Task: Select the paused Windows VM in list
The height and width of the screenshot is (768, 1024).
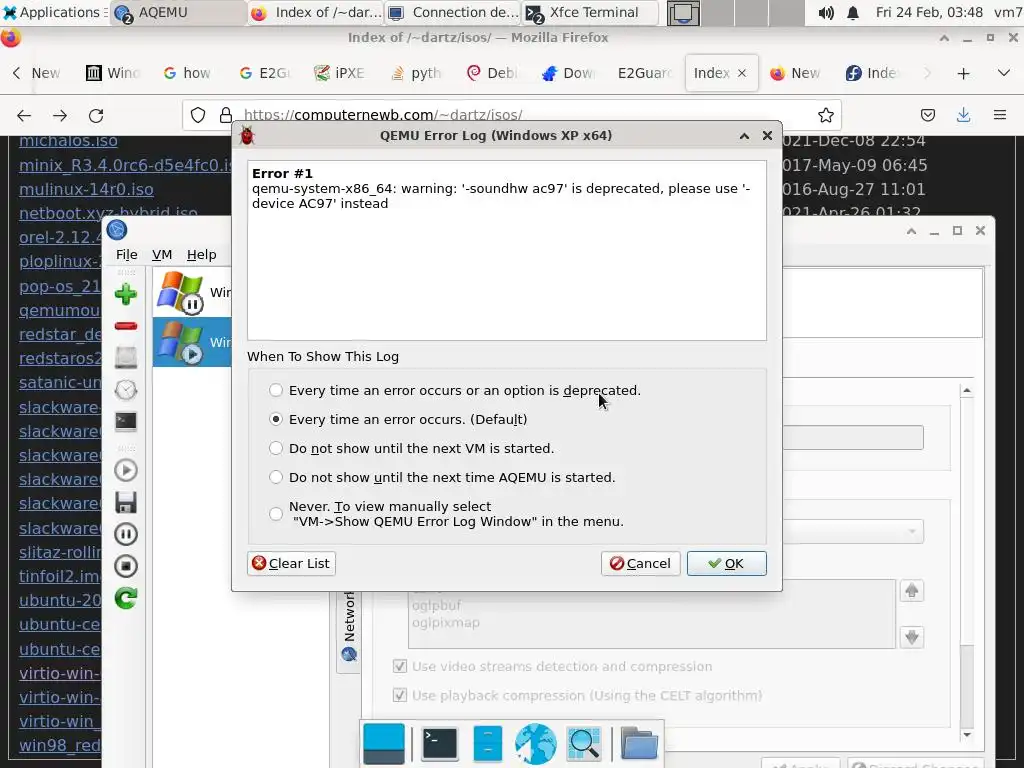Action: click(x=193, y=293)
